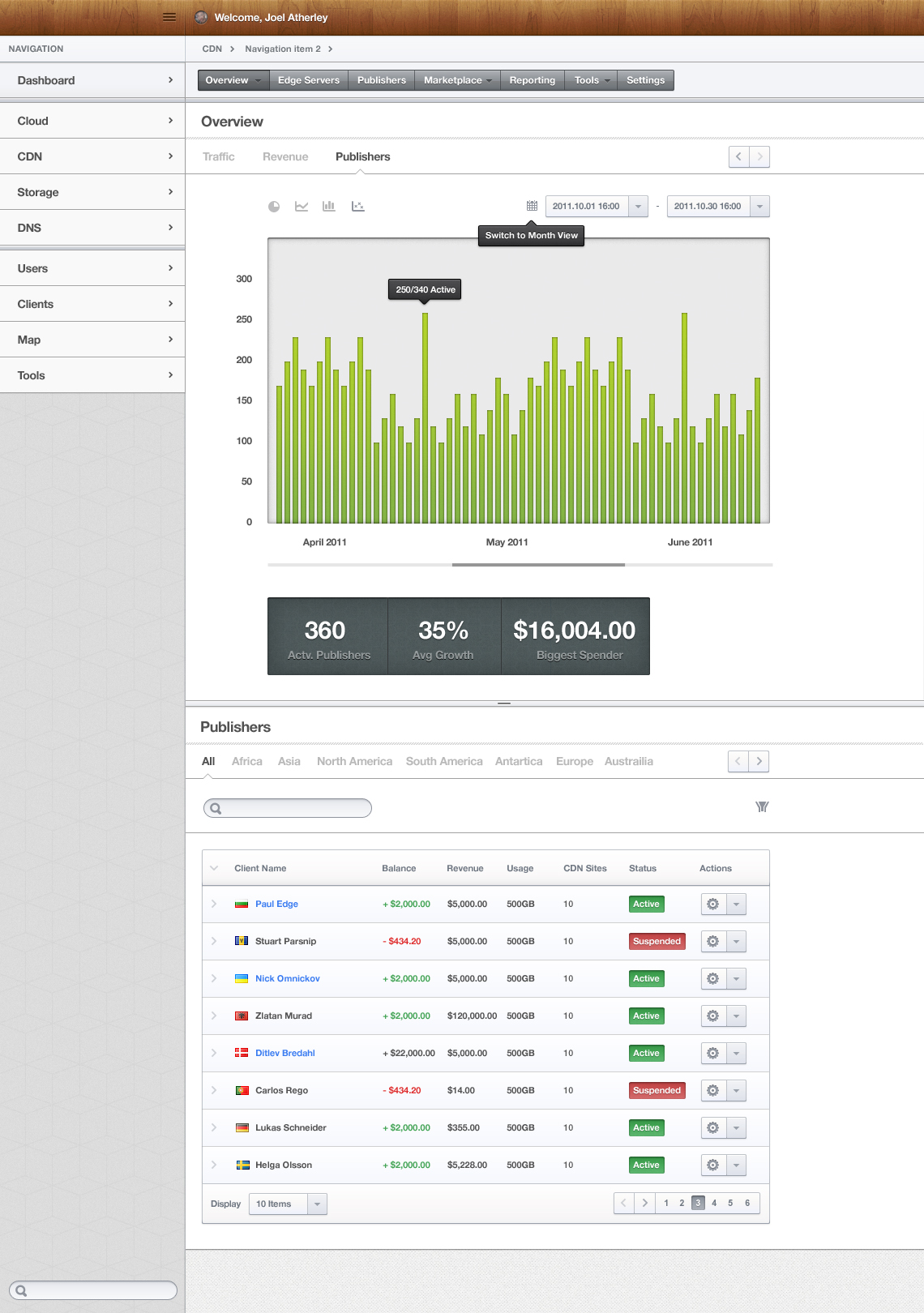The height and width of the screenshot is (1313, 924).
Task: Open end date 2011.10.30 dropdown
Action: (759, 206)
